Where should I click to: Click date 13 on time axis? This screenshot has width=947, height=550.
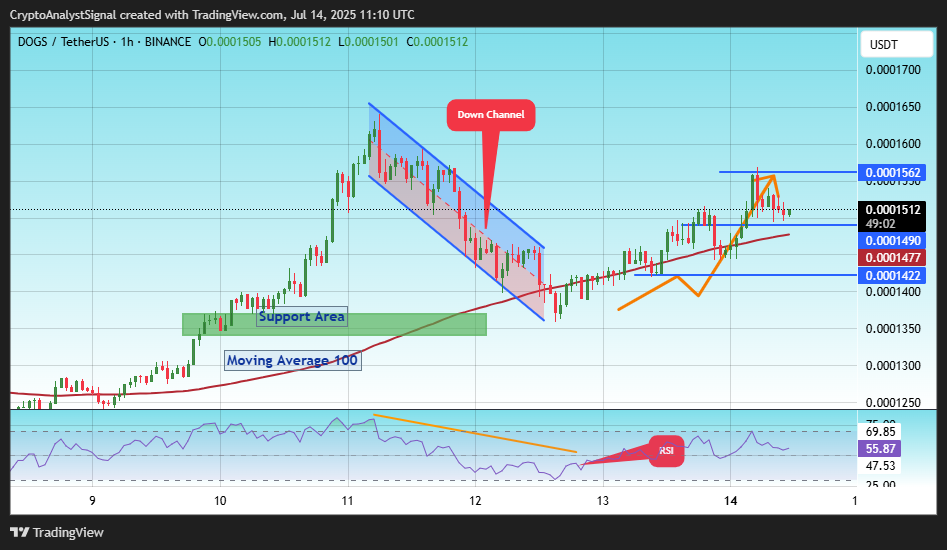pos(603,500)
